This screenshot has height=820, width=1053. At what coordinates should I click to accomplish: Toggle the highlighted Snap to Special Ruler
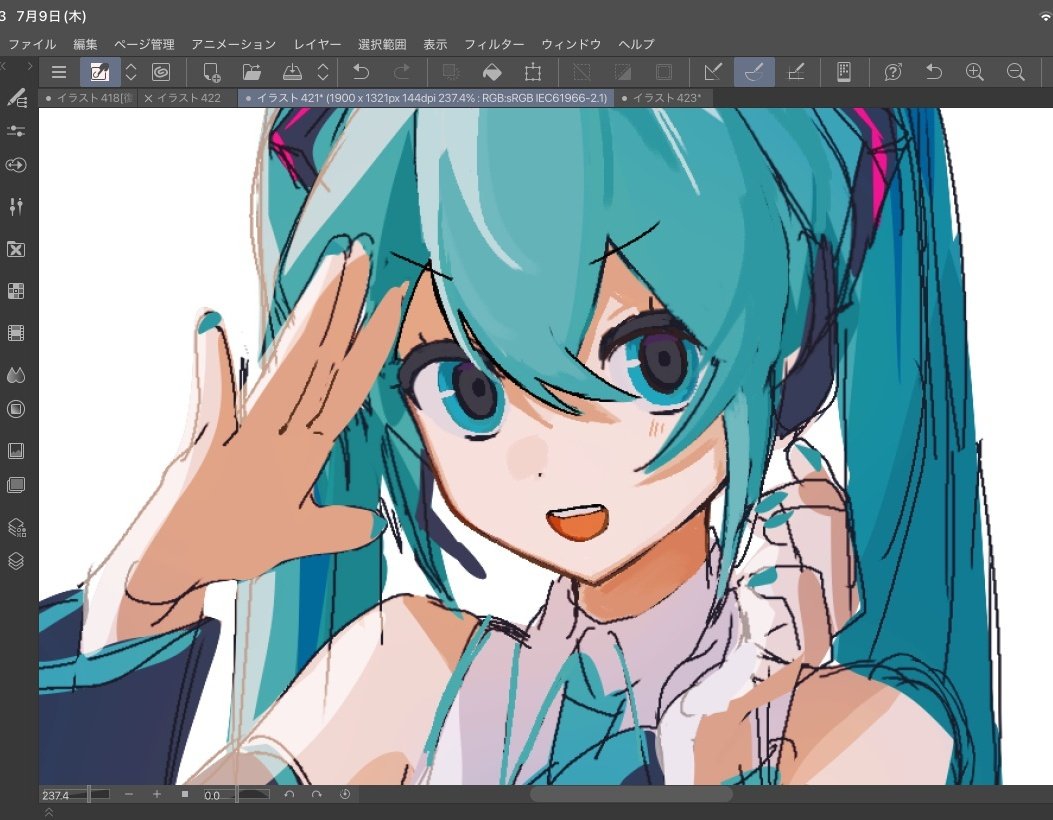point(754,72)
